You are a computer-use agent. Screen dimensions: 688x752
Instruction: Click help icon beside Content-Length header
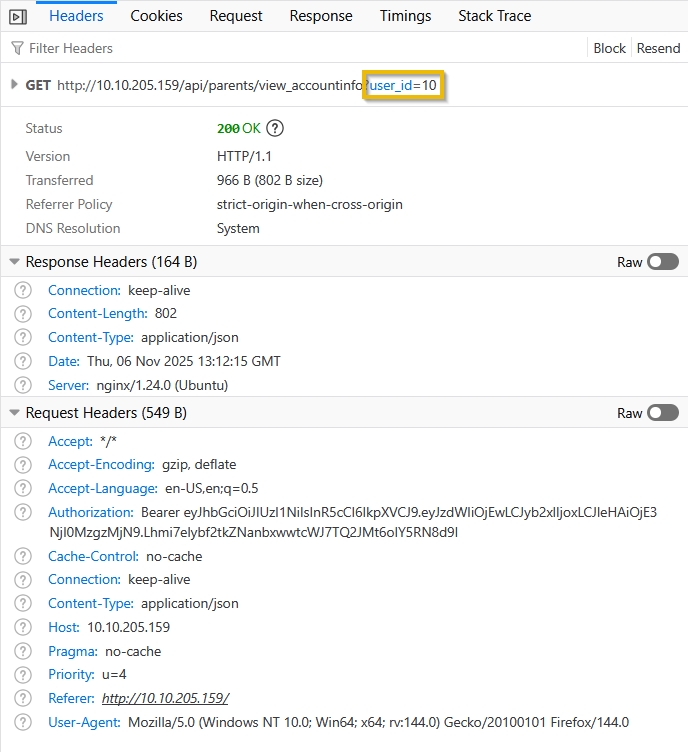[23, 314]
